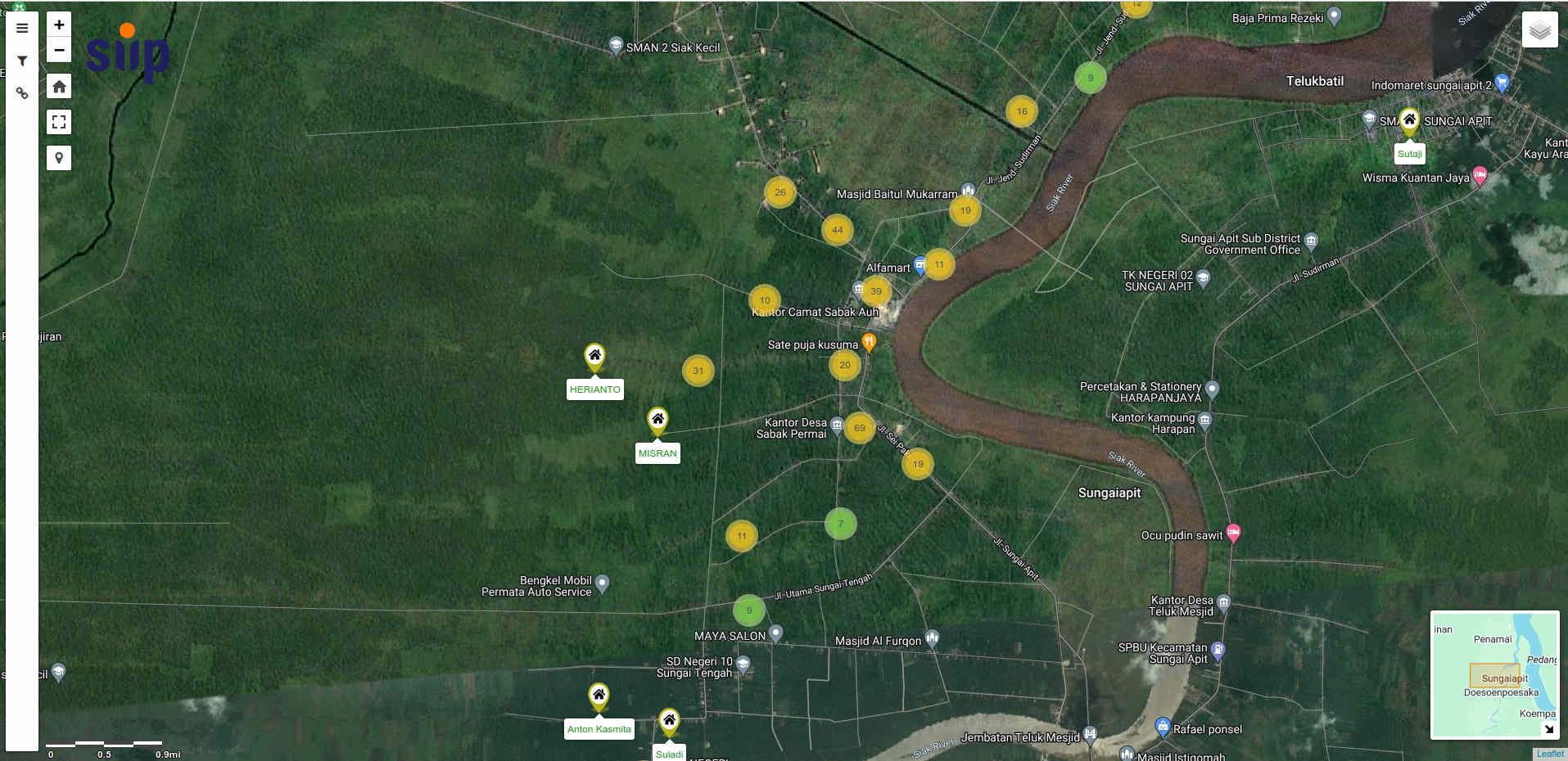Expand the yellow cluster numbered 39
1568x761 pixels.
point(876,291)
